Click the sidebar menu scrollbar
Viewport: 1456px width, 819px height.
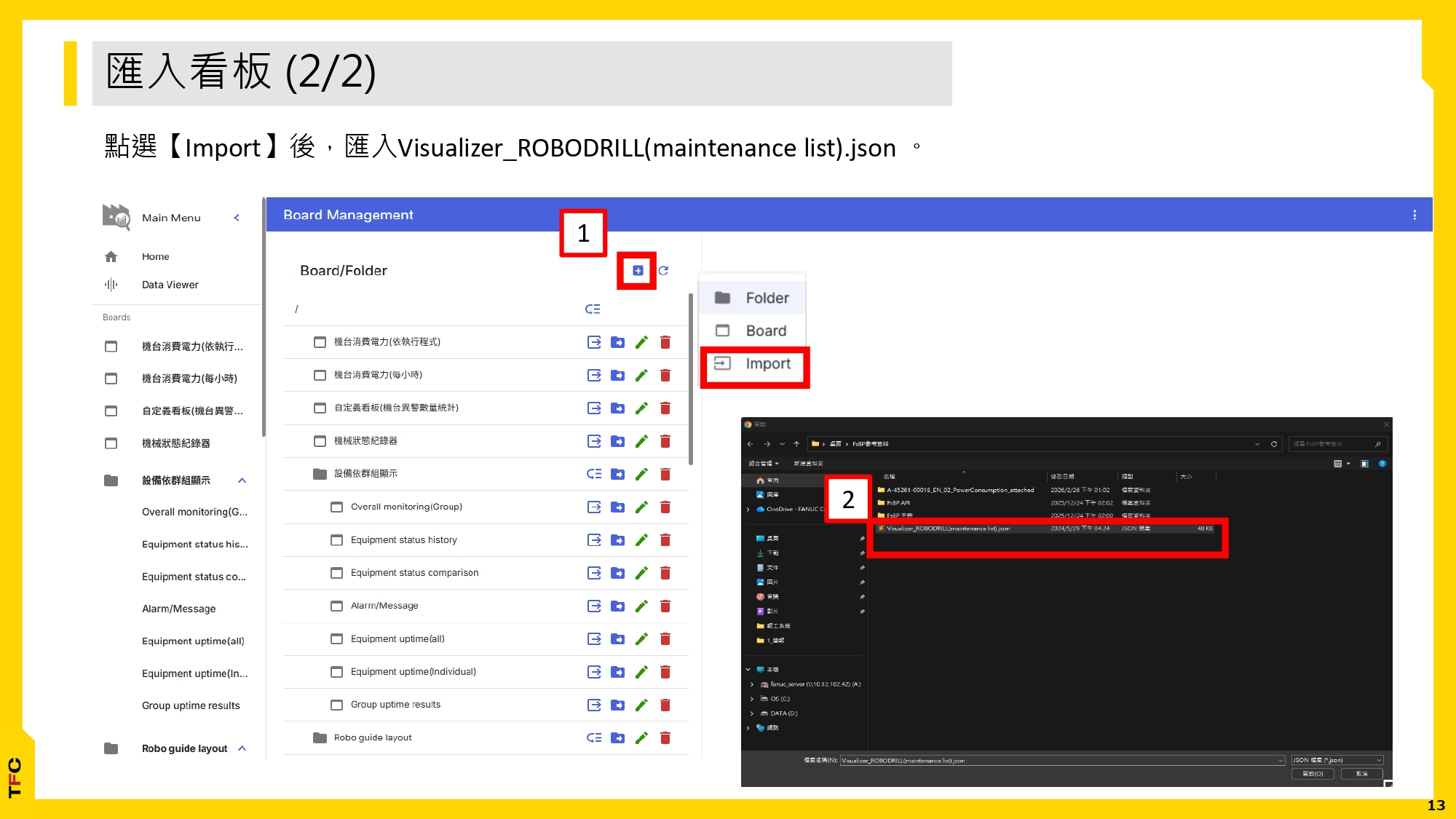[x=264, y=317]
